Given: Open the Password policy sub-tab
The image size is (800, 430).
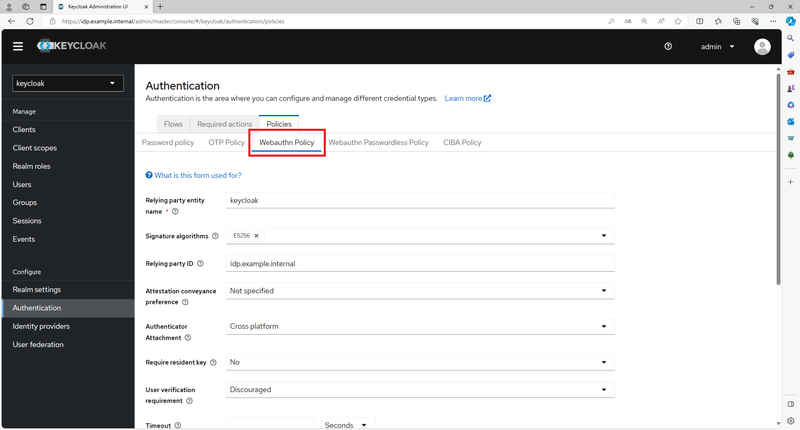Looking at the screenshot, I should [x=168, y=142].
